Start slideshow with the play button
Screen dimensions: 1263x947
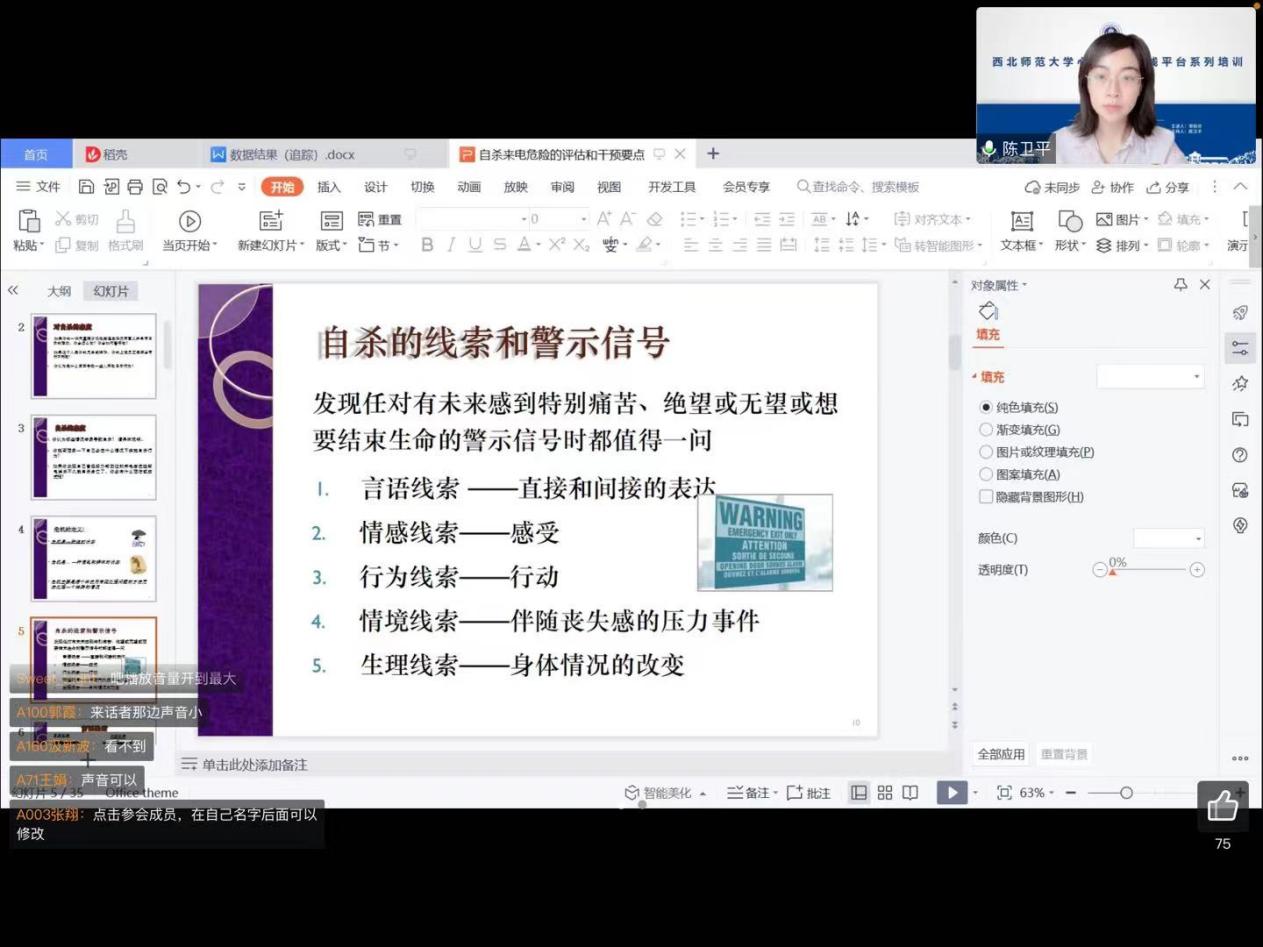(952, 793)
